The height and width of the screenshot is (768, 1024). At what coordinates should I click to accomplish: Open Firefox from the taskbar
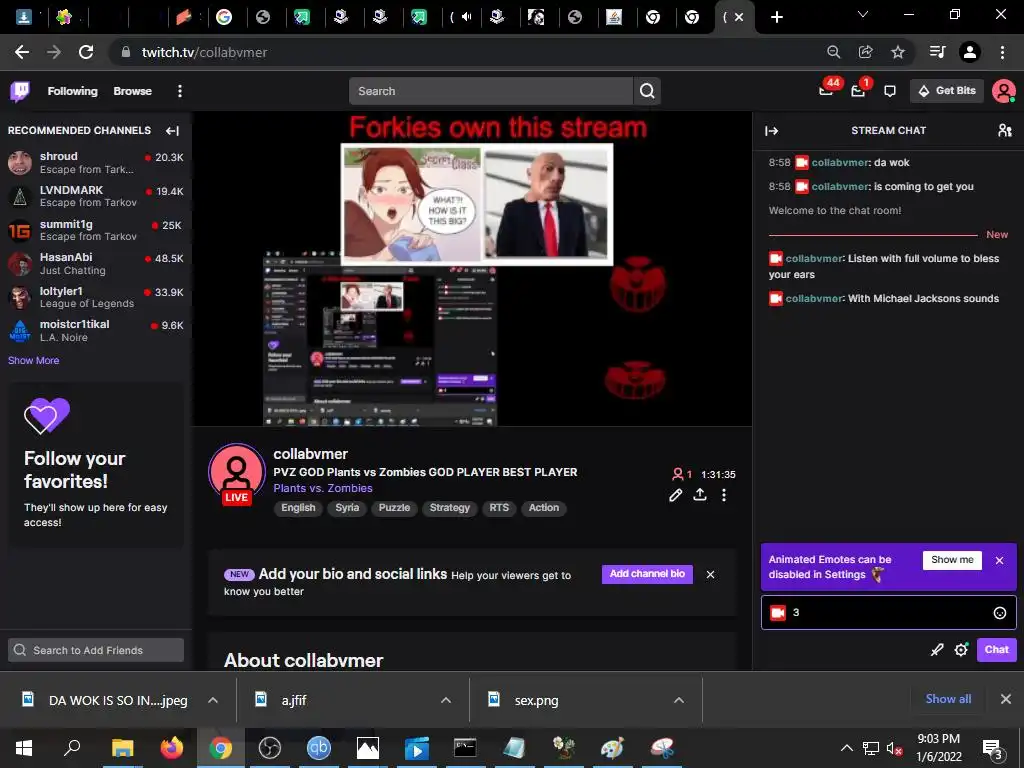pos(172,748)
